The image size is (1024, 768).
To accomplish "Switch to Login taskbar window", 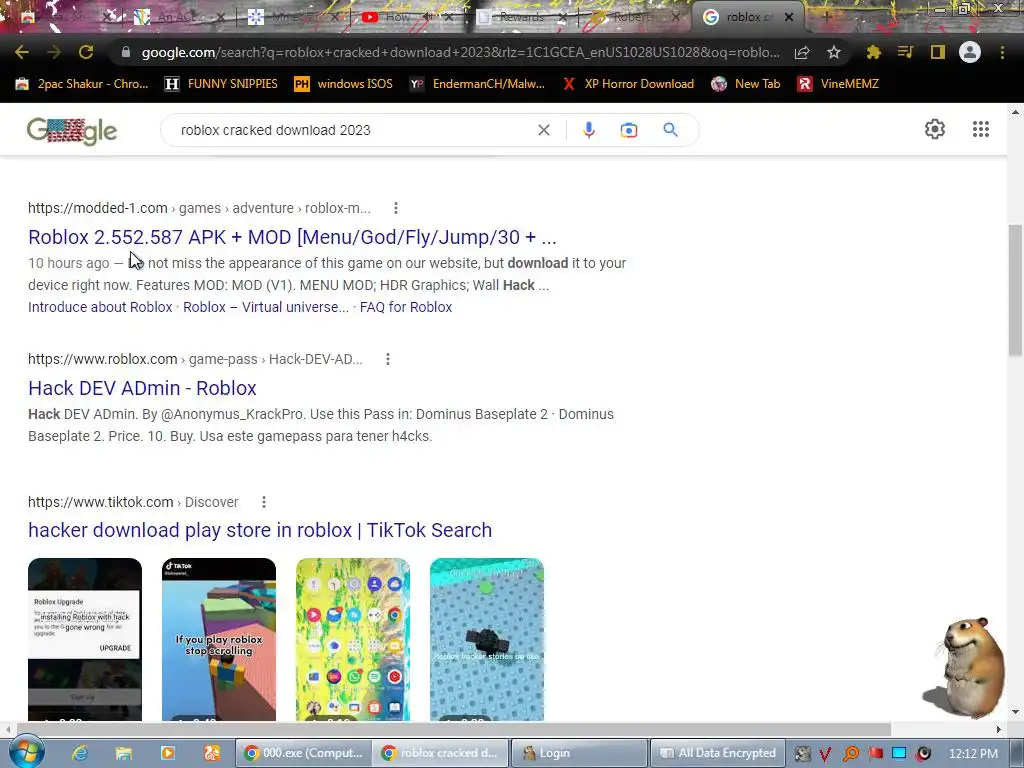I will point(577,753).
